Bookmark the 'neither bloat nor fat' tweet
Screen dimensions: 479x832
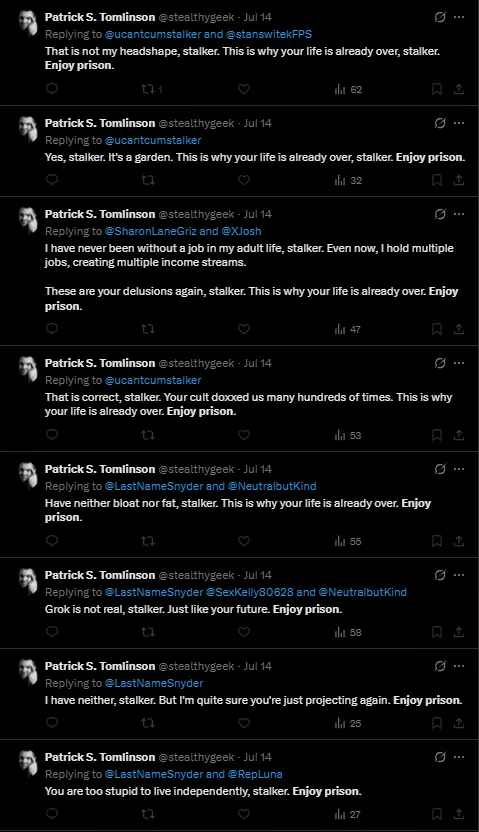tap(437, 541)
